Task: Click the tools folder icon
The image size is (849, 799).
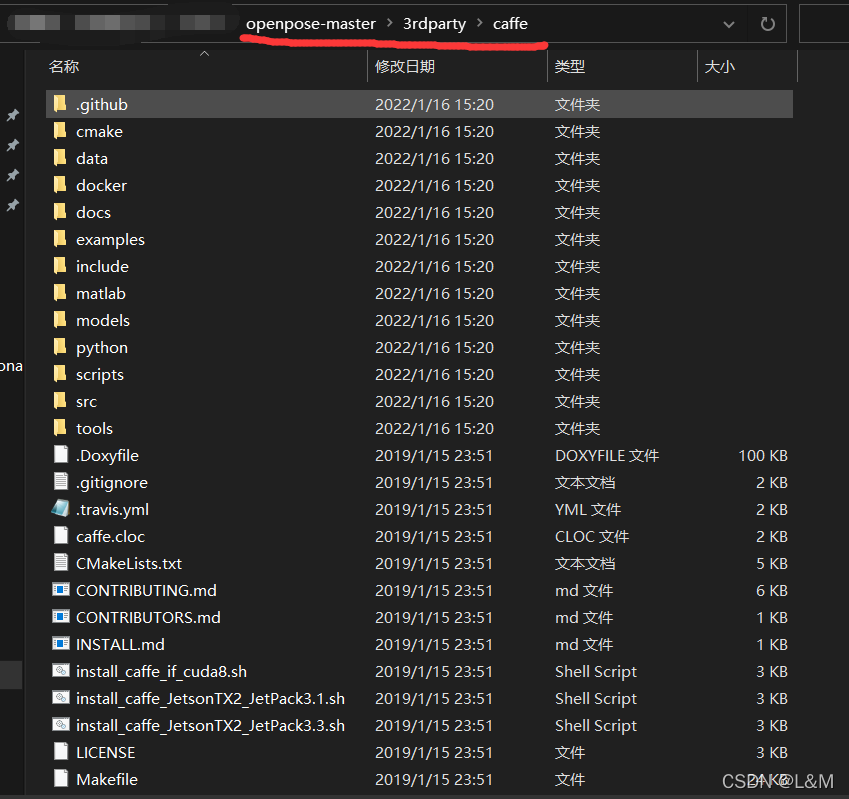Action: click(60, 428)
